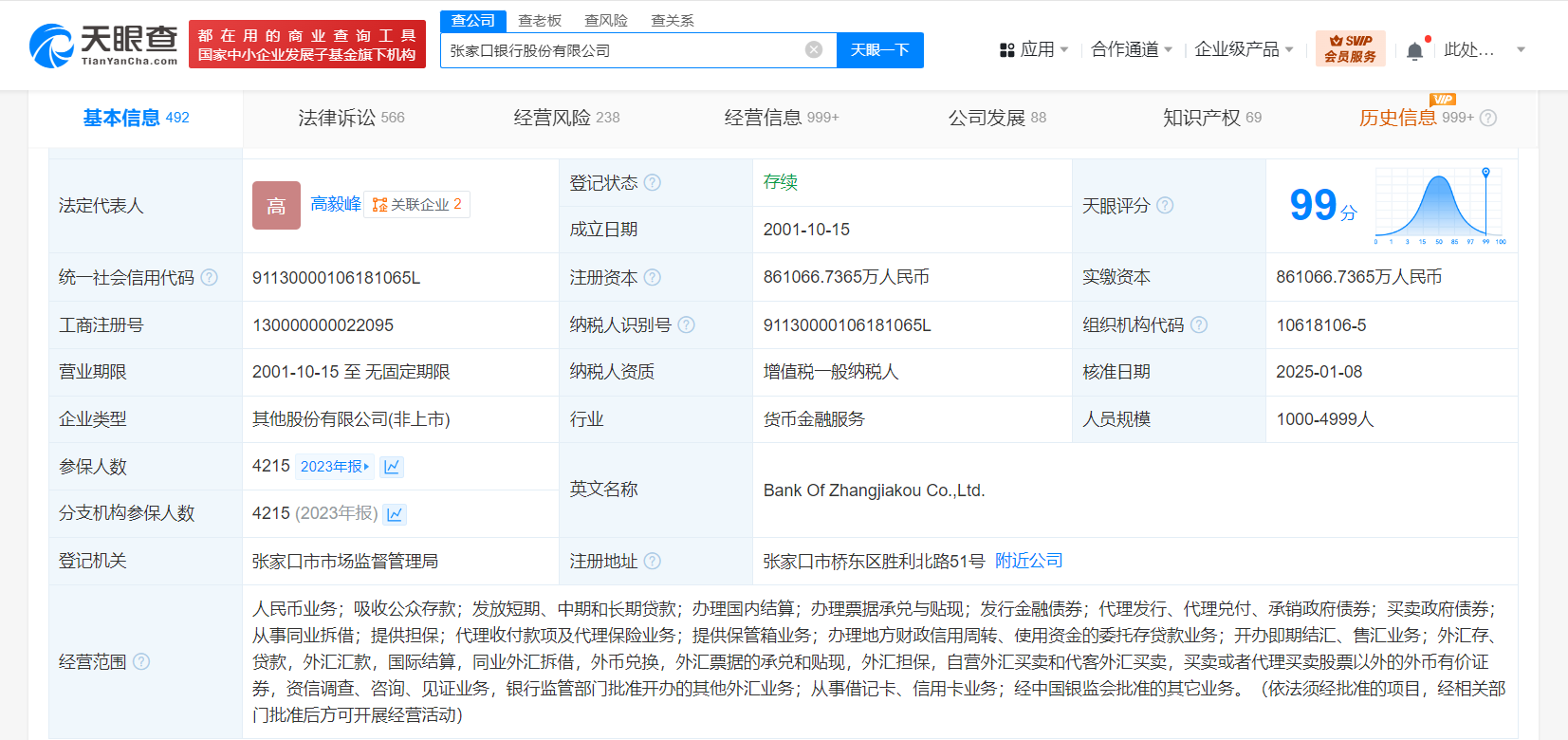Expand the 合作通道 dropdown

[x=1132, y=49]
